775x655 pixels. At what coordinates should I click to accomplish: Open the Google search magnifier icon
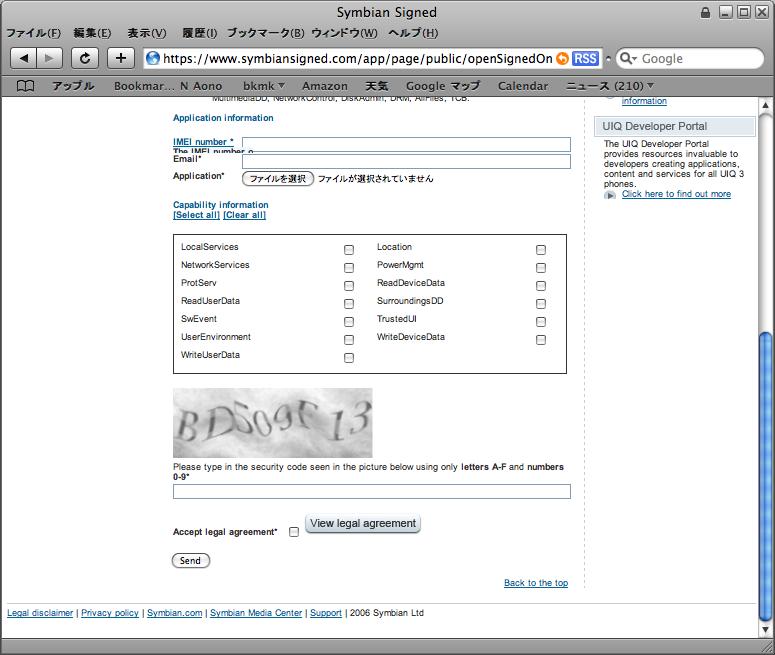(x=627, y=58)
